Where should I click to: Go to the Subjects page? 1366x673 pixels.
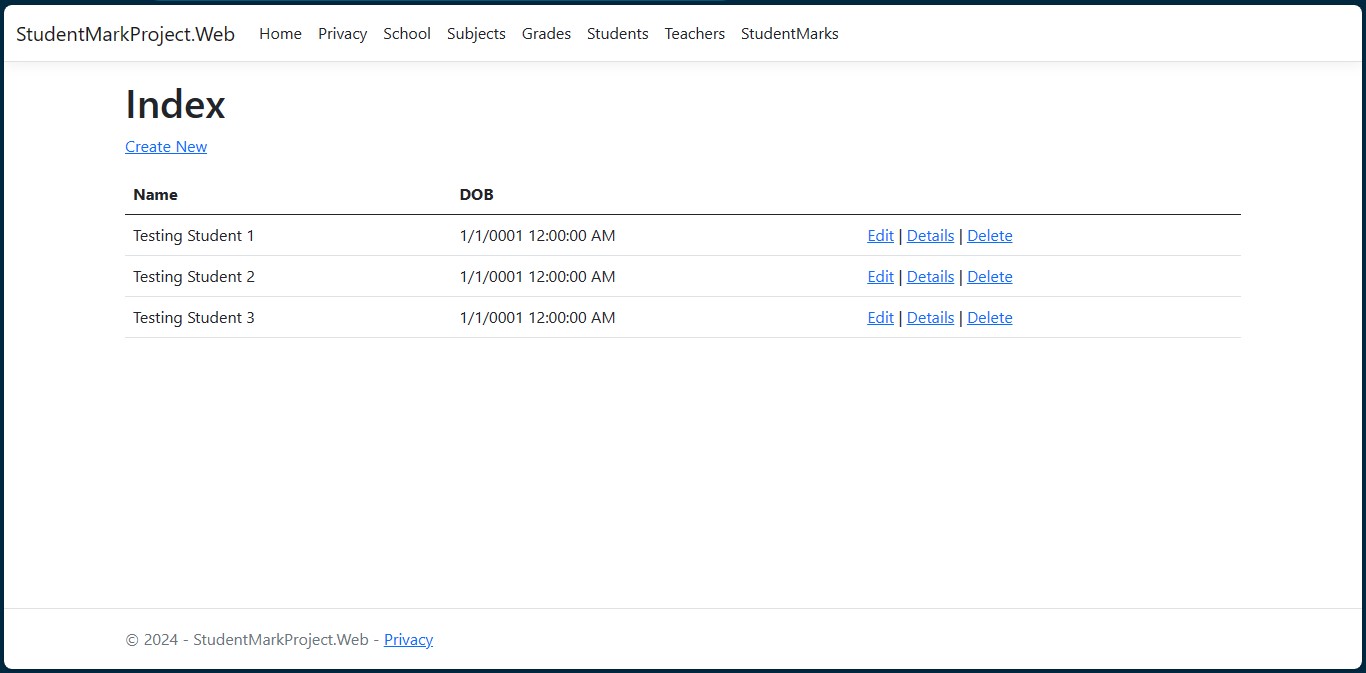tap(476, 33)
